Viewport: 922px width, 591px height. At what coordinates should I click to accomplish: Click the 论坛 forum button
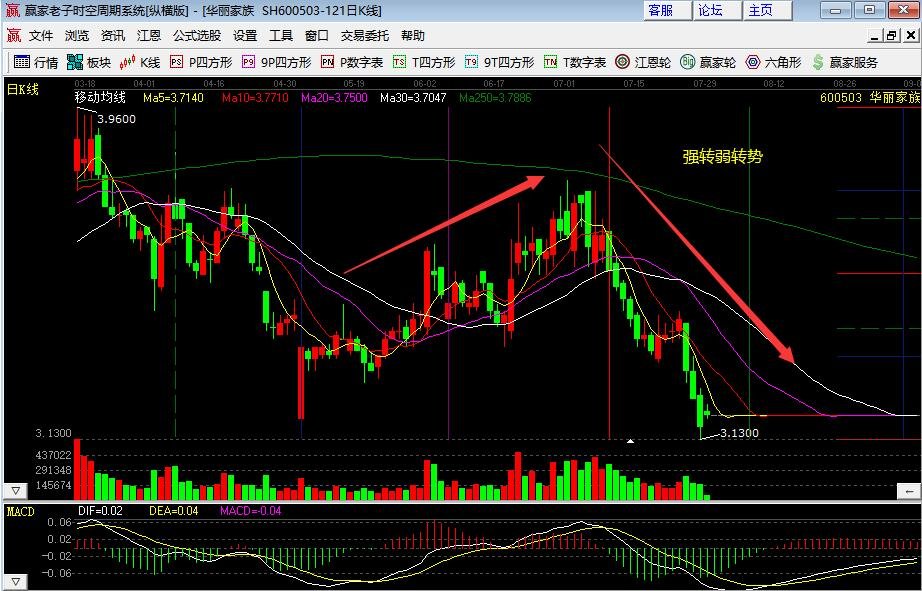718,10
